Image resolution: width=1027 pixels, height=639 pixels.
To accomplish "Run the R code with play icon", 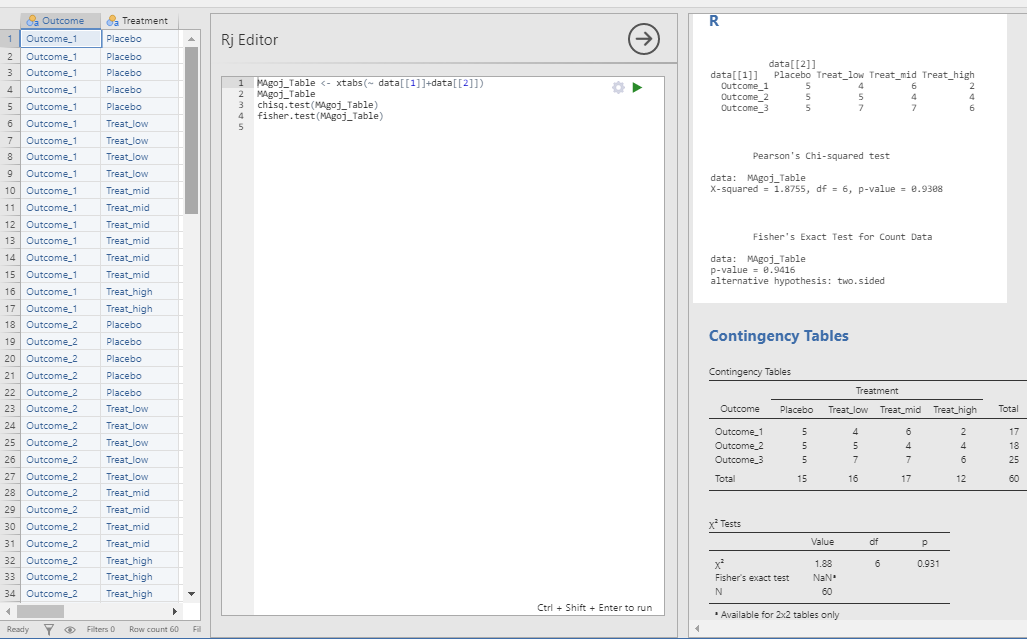I will [637, 88].
